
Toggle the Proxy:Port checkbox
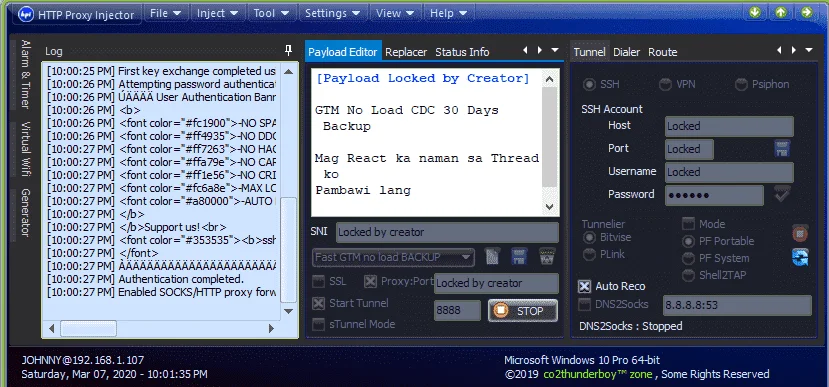[371, 282]
